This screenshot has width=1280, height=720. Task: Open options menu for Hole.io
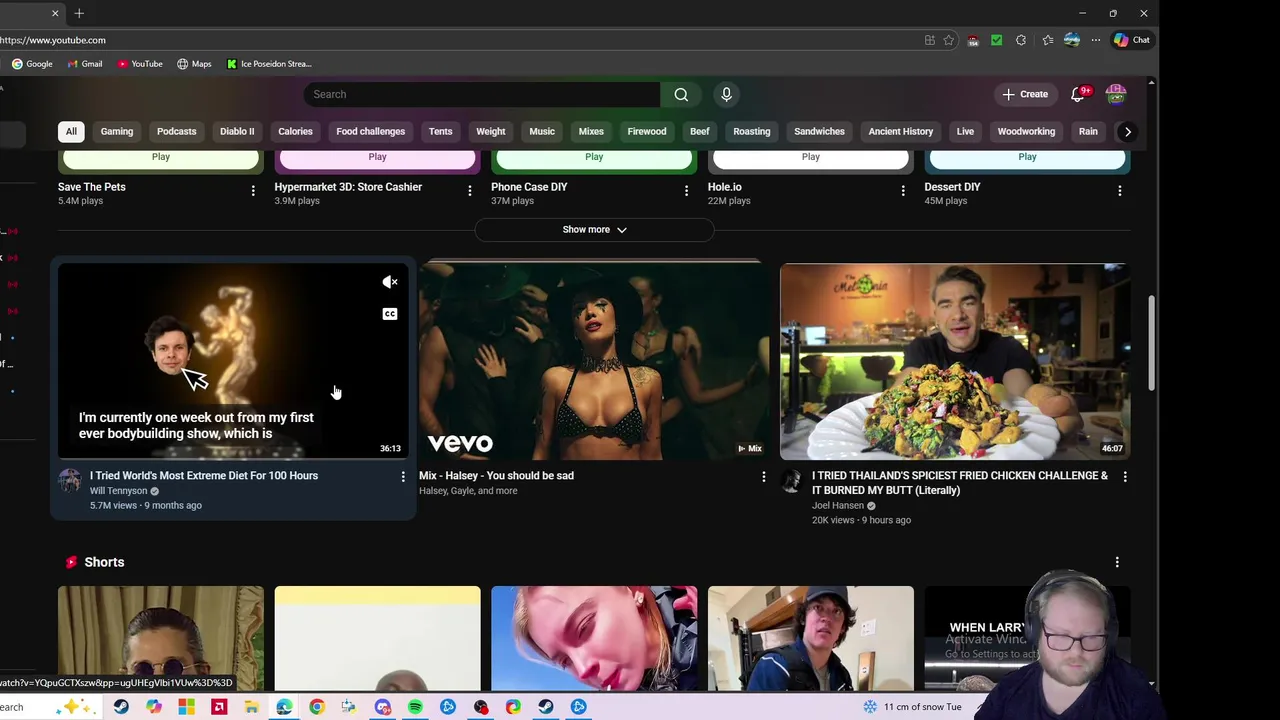coord(903,190)
